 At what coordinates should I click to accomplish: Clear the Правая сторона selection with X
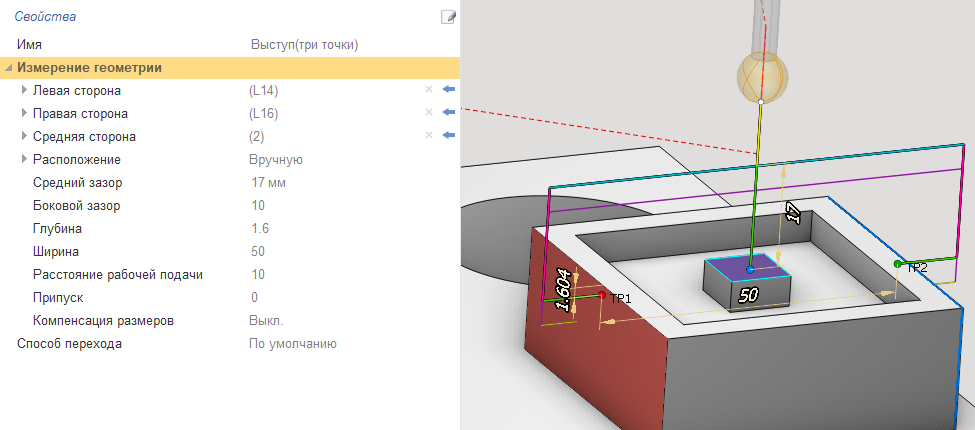pos(429,113)
